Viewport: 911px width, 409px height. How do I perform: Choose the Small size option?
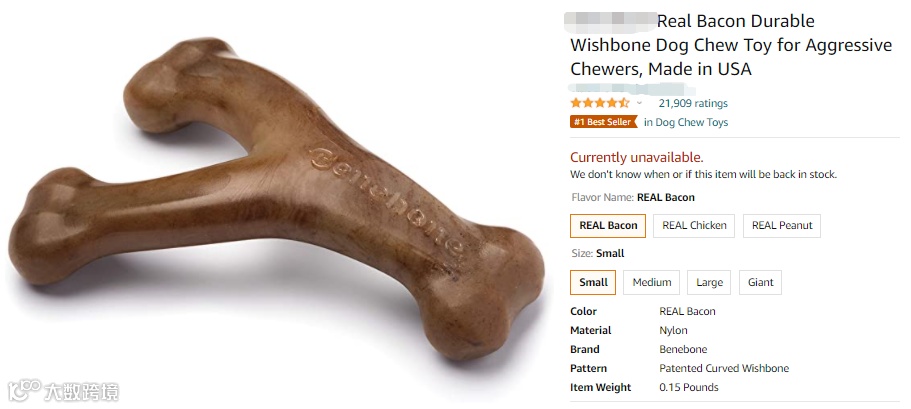(x=593, y=282)
